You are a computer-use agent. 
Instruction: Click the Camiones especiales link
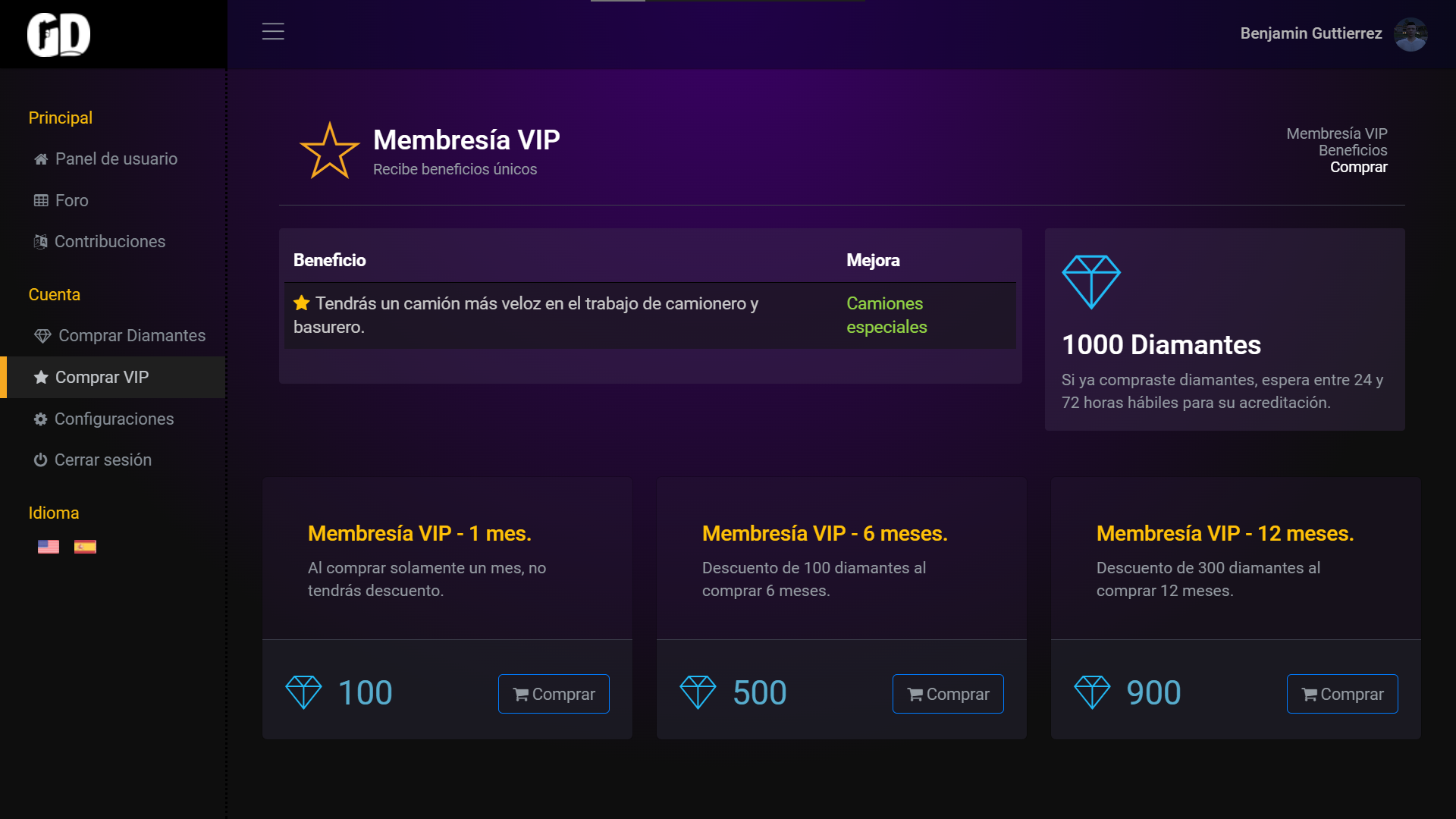click(x=886, y=315)
